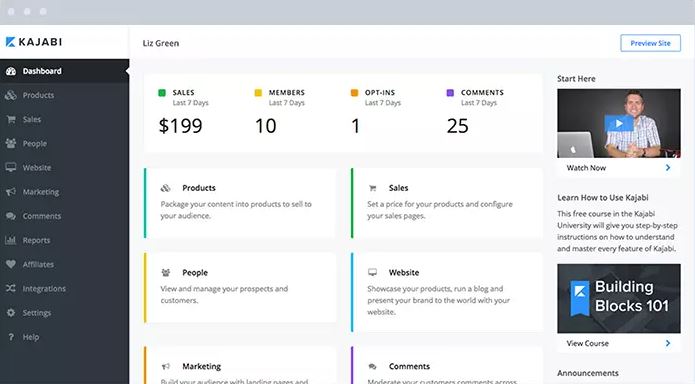Click the Help question mark icon
The width and height of the screenshot is (695, 384).
point(11,337)
